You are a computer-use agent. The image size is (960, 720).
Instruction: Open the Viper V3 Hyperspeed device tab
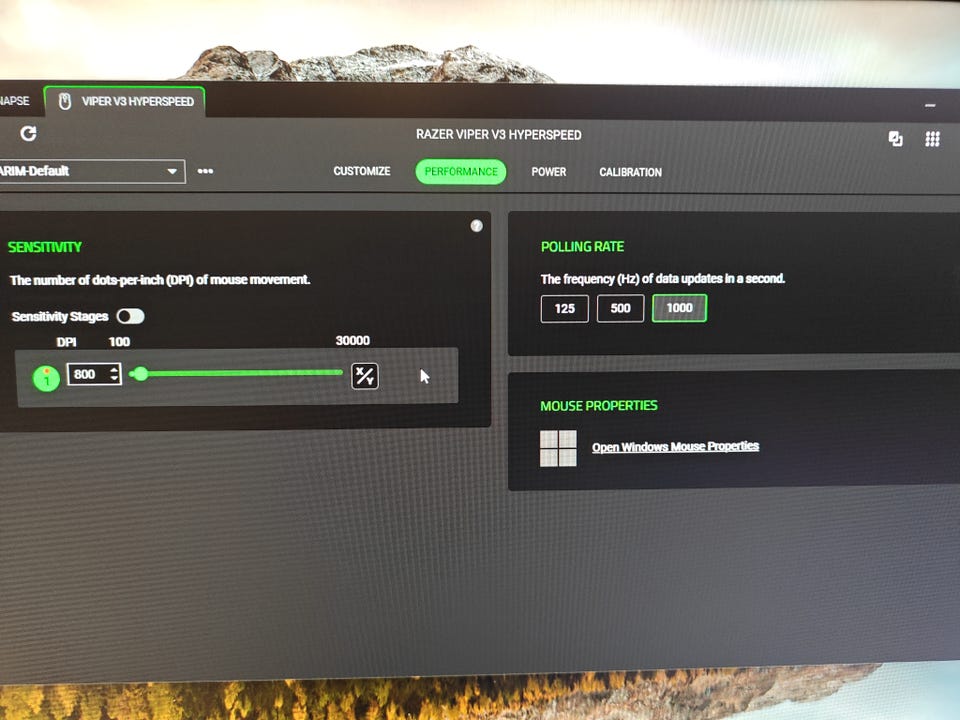pyautogui.click(x=125, y=102)
